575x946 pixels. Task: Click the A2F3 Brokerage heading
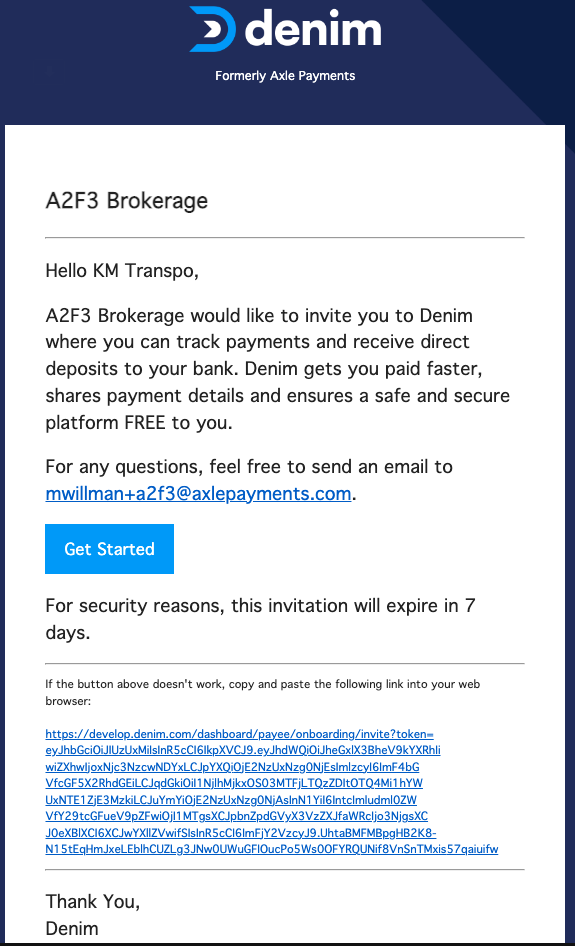(127, 200)
